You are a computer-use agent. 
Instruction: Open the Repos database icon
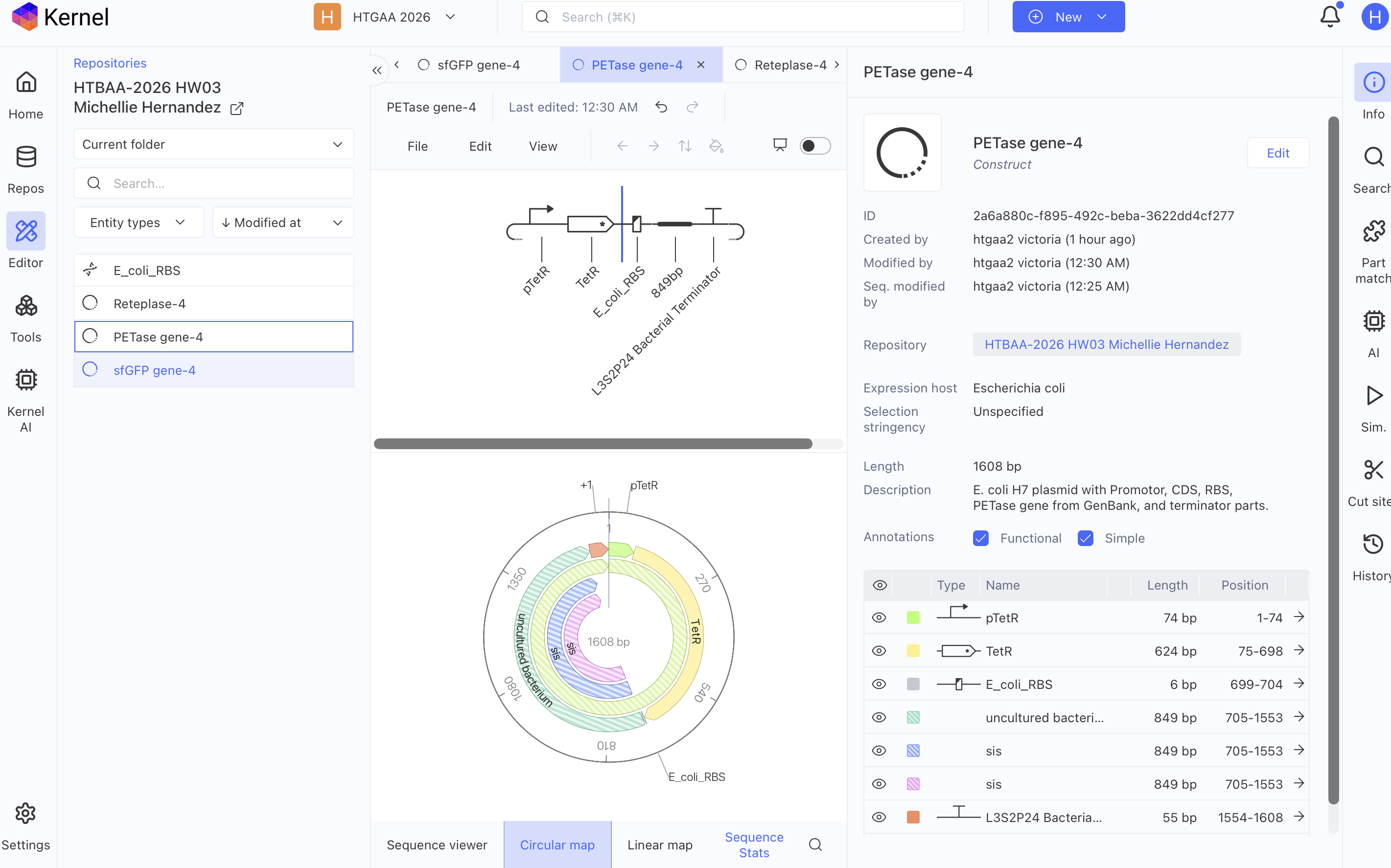point(26,157)
